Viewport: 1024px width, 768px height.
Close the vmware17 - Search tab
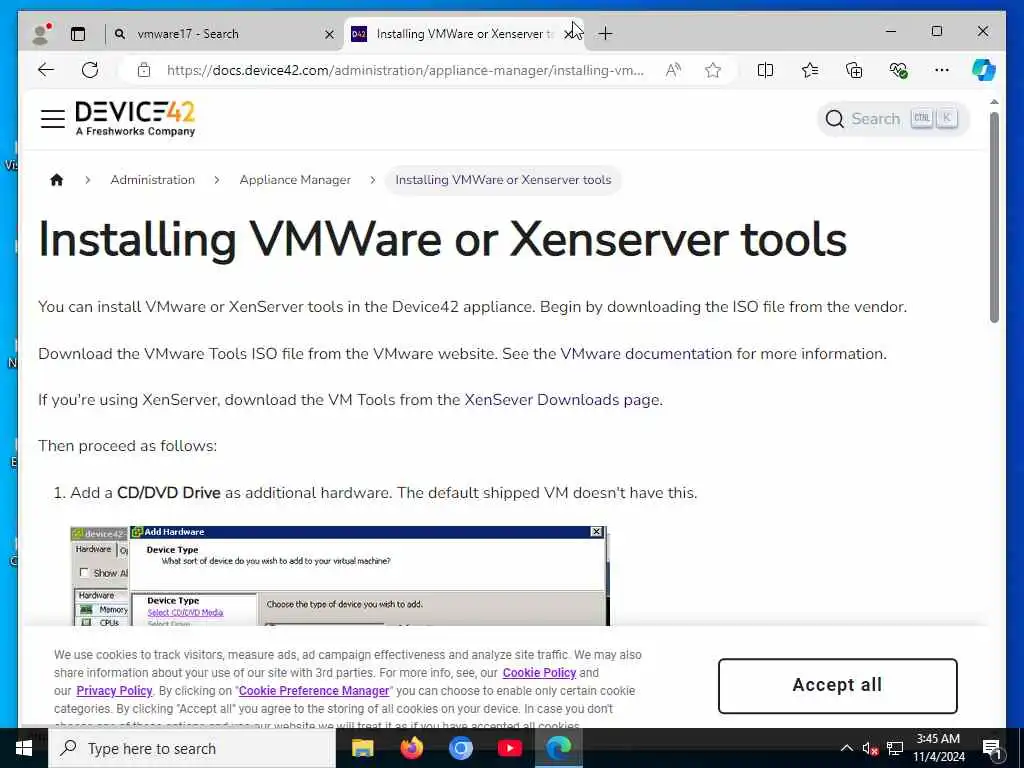coord(330,34)
